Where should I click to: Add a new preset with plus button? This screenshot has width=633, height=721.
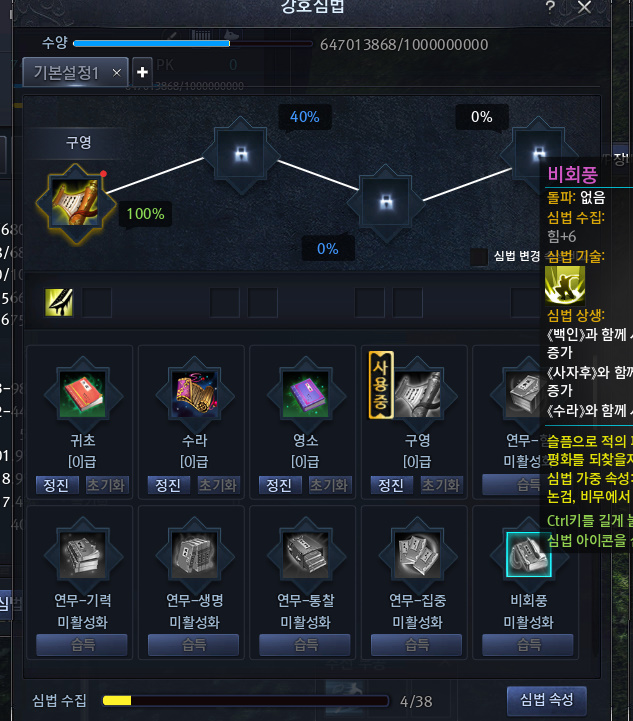tap(142, 72)
